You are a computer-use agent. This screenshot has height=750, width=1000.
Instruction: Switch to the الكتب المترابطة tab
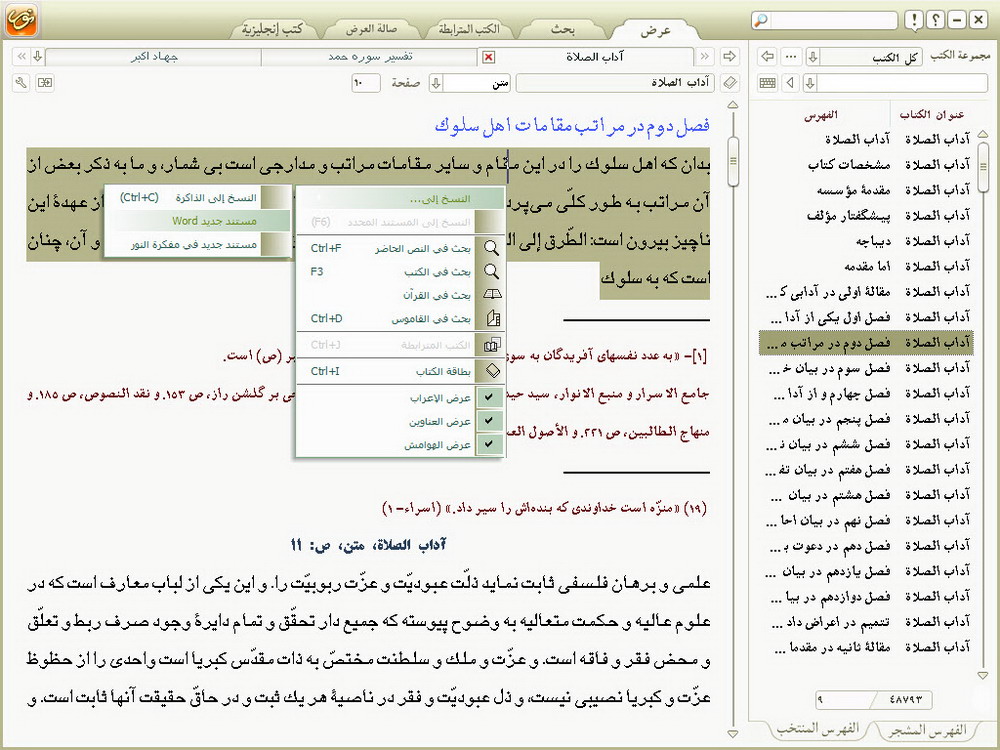click(469, 29)
